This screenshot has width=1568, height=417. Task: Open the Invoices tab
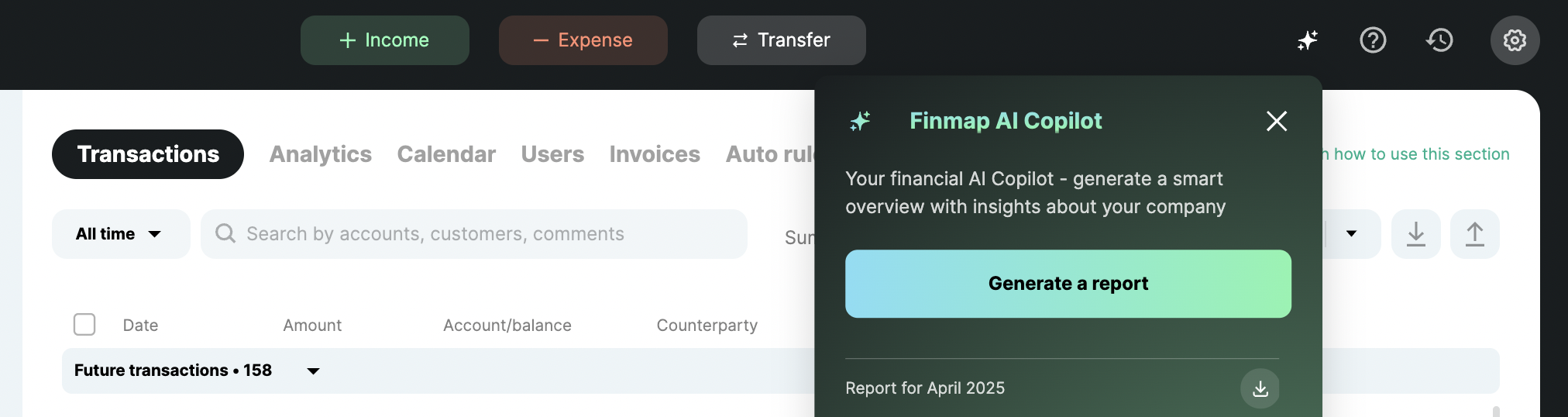(655, 154)
